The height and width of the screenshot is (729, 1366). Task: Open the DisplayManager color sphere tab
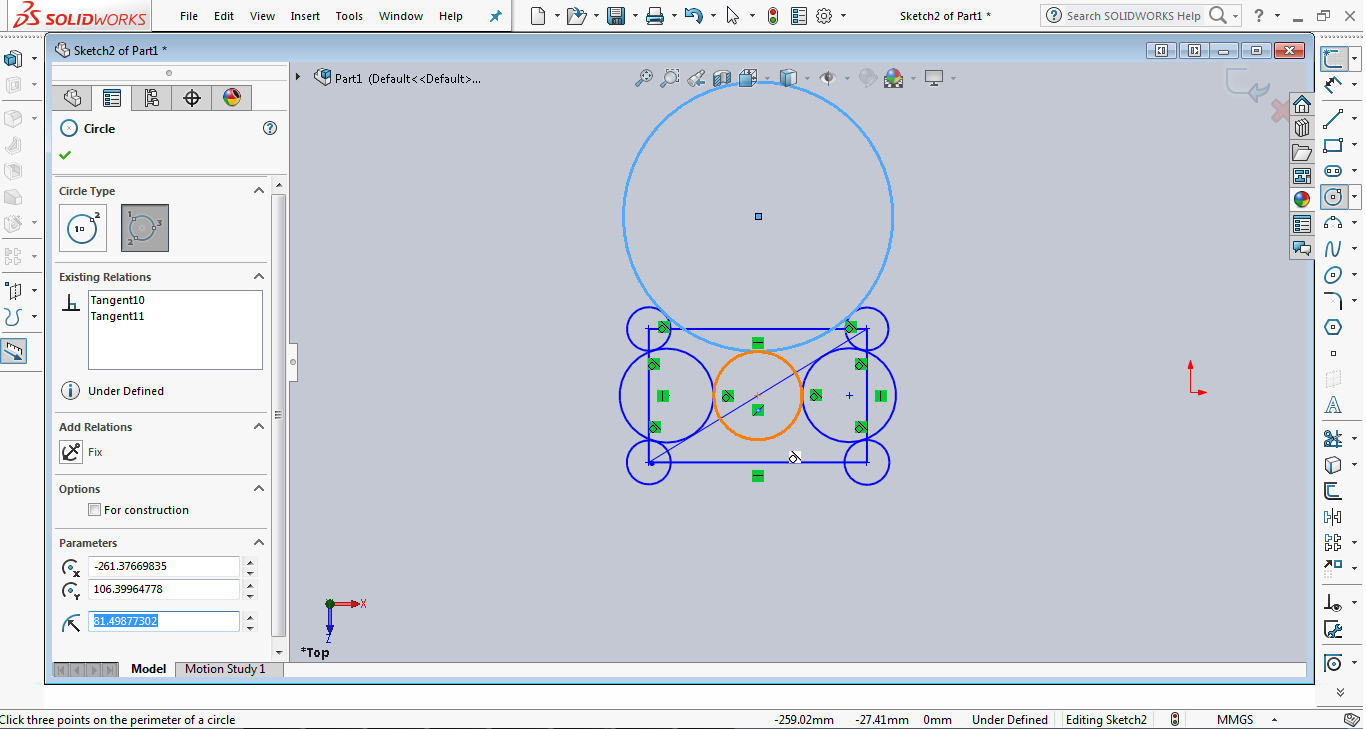(232, 97)
